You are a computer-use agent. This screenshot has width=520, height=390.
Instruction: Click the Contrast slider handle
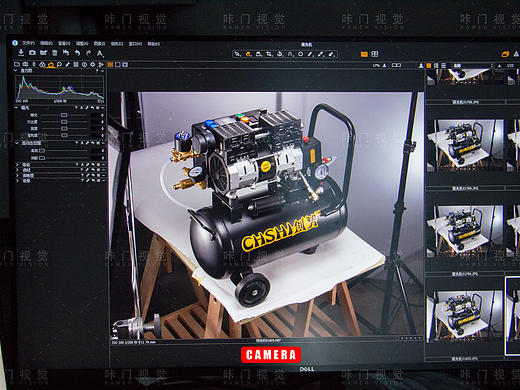(64, 122)
